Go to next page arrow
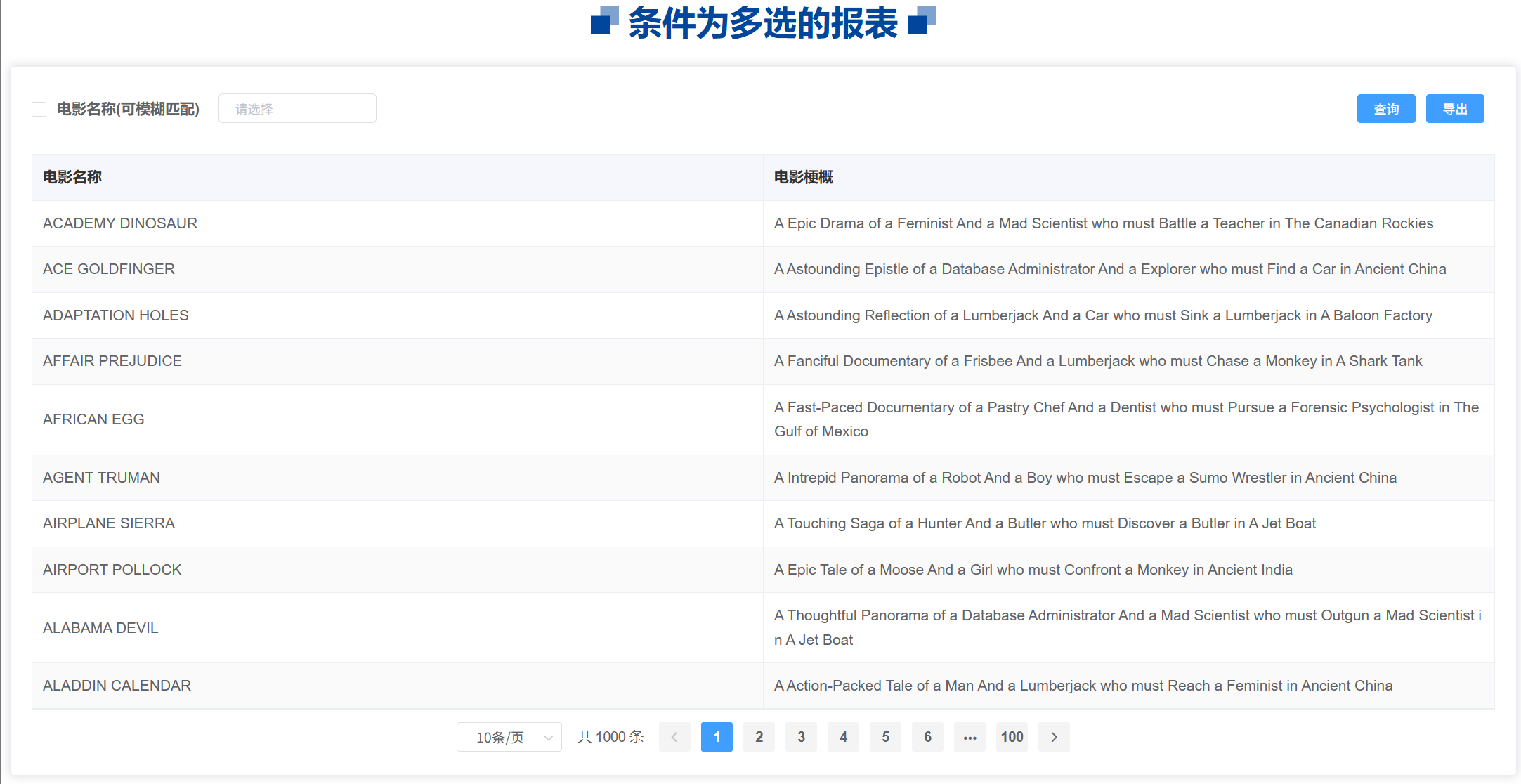The height and width of the screenshot is (784, 1521). [x=1054, y=737]
